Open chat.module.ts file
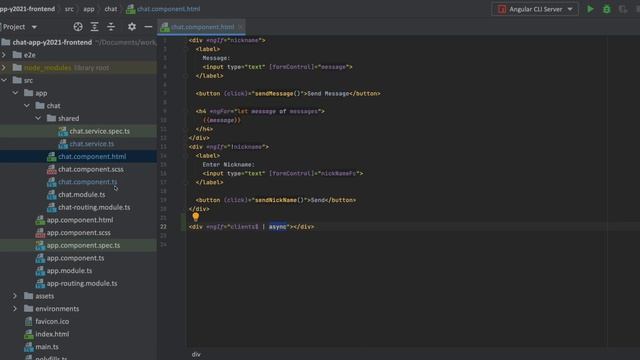640x360 pixels. click(81, 194)
